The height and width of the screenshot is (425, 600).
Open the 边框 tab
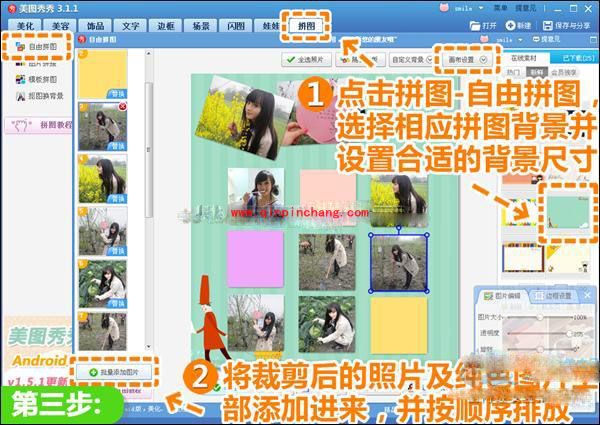click(x=166, y=26)
